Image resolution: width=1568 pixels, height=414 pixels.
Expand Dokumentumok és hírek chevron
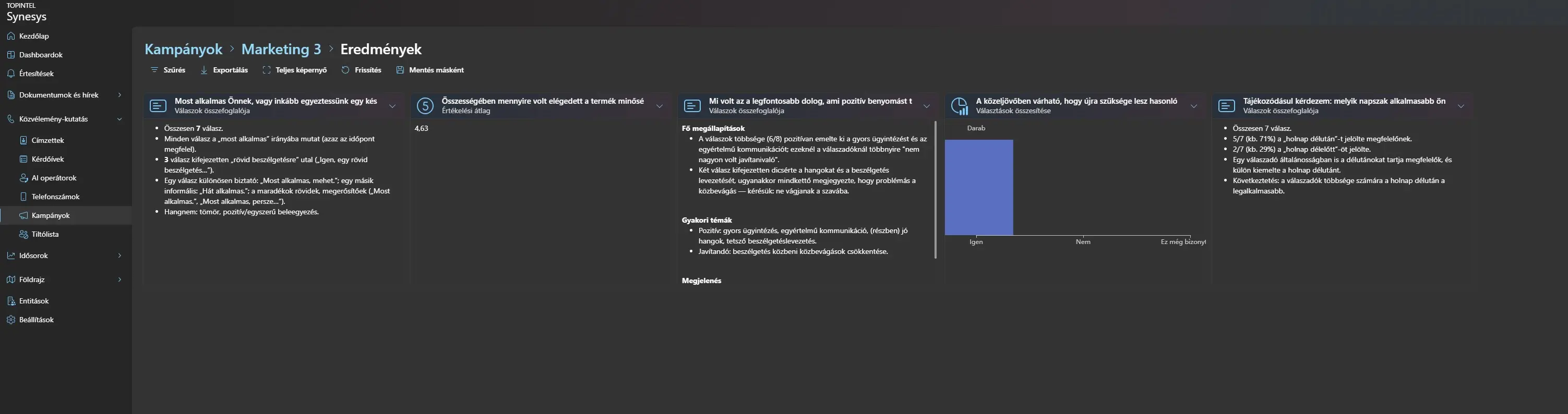pos(119,95)
